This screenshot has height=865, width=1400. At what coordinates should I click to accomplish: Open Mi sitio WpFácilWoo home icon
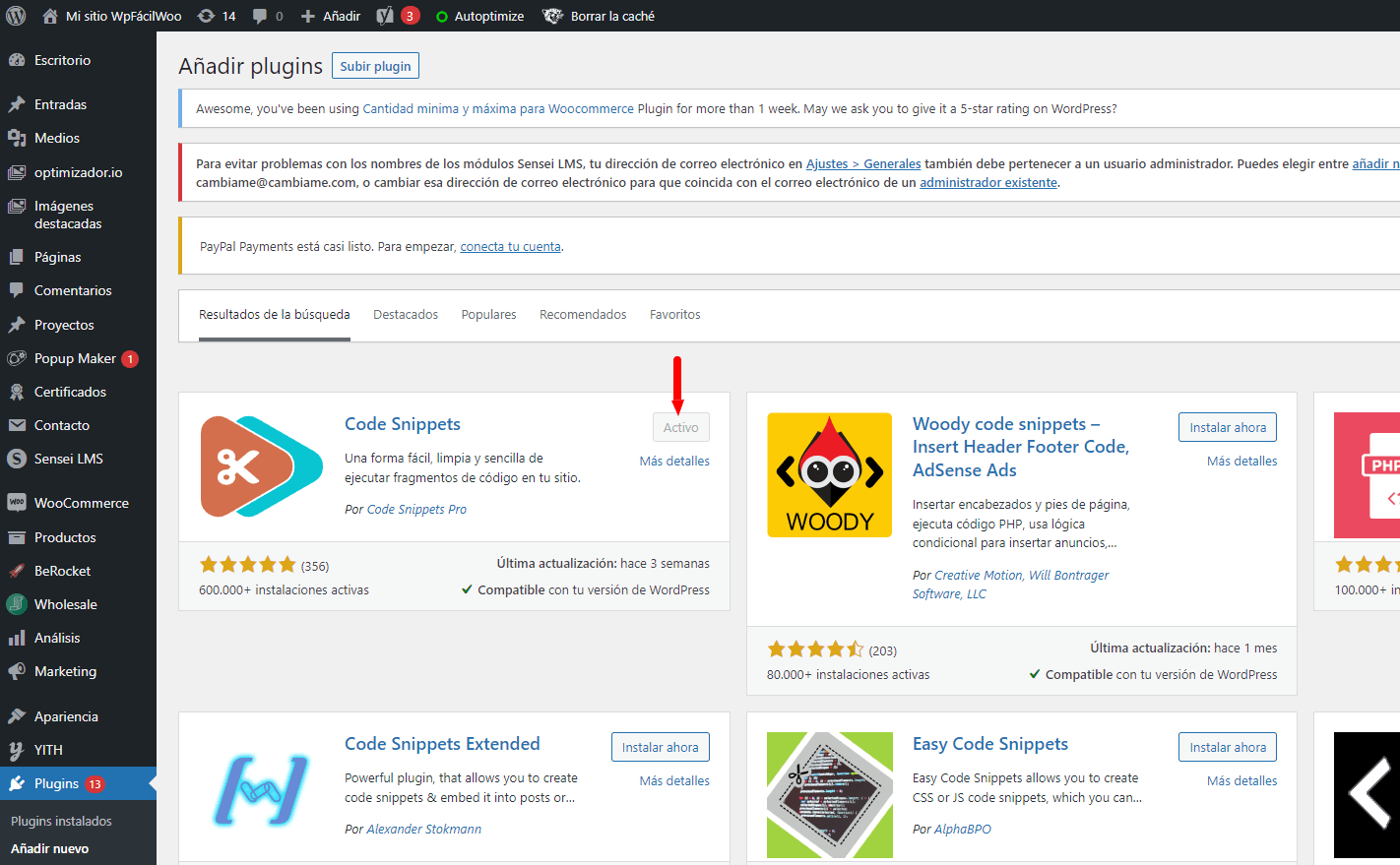coord(50,16)
